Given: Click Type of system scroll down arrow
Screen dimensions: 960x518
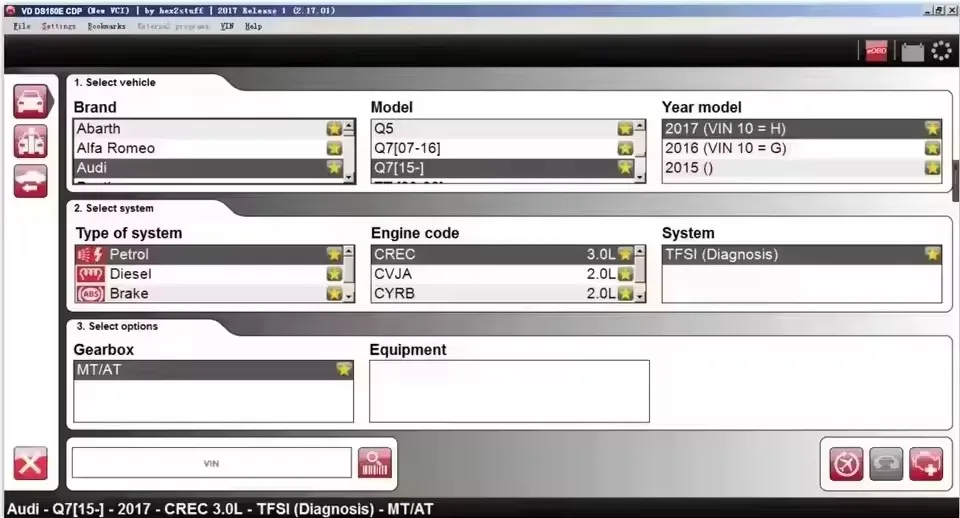Looking at the screenshot, I should (349, 296).
